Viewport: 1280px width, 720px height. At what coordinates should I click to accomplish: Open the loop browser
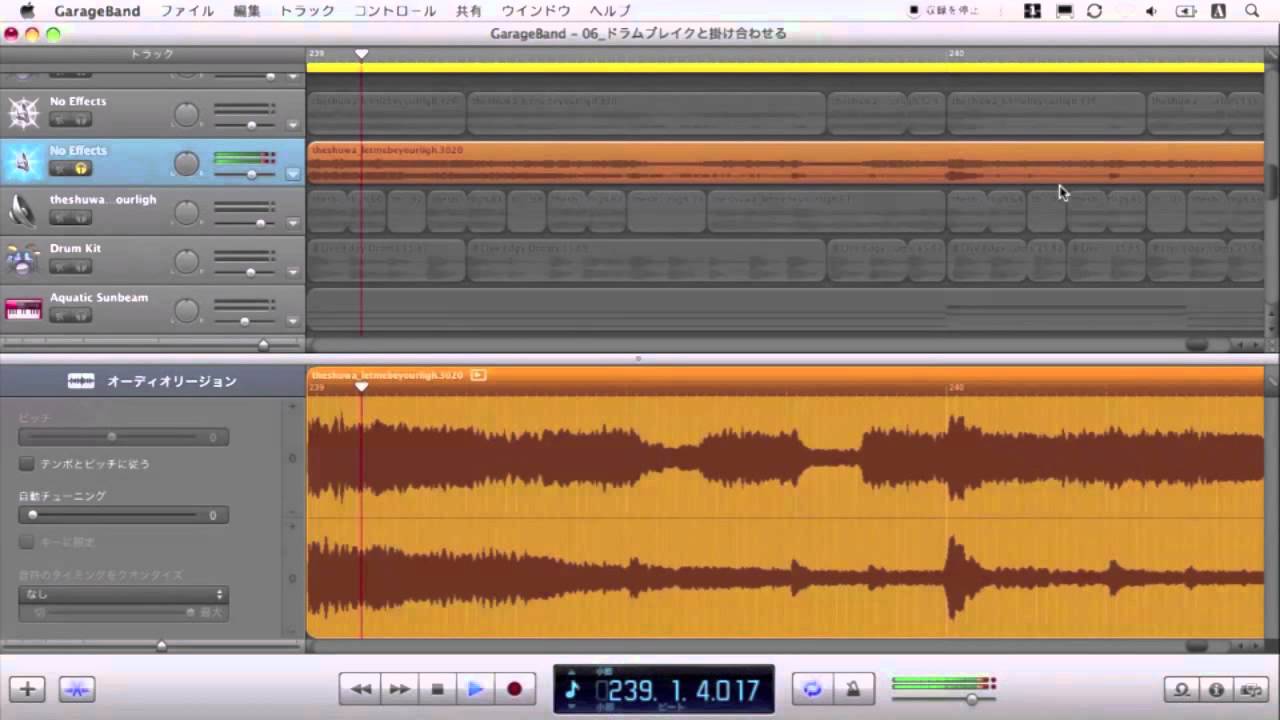[x=1182, y=689]
